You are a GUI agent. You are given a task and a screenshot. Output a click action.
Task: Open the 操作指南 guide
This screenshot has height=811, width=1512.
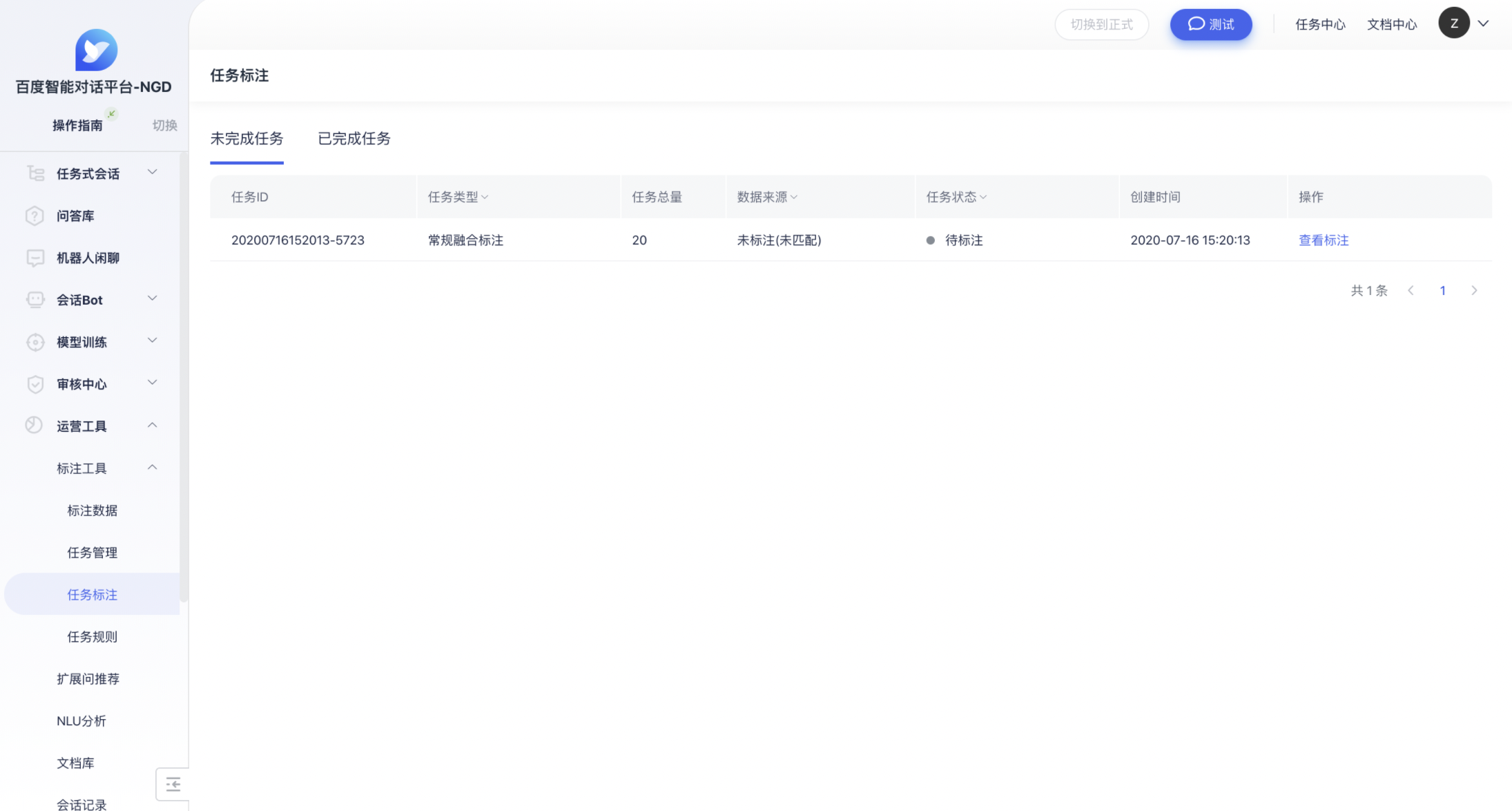77,125
